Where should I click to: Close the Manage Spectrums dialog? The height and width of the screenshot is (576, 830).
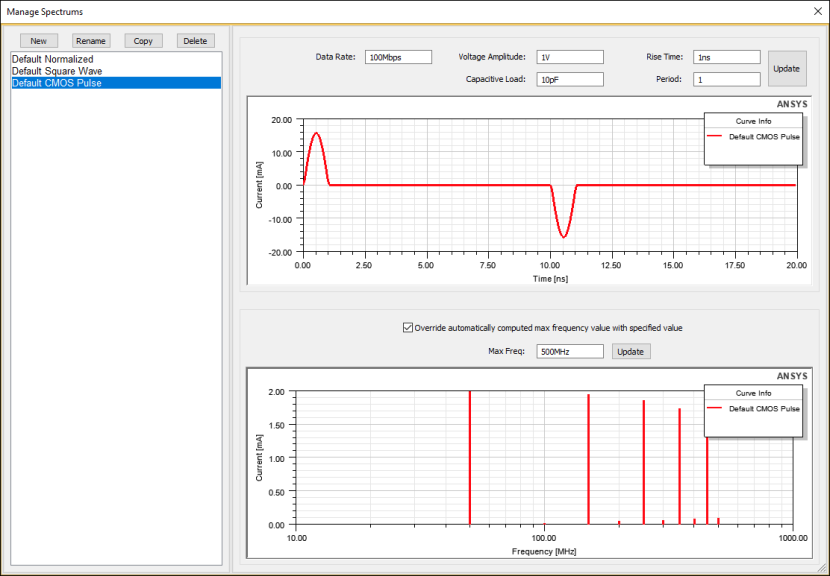click(x=817, y=11)
